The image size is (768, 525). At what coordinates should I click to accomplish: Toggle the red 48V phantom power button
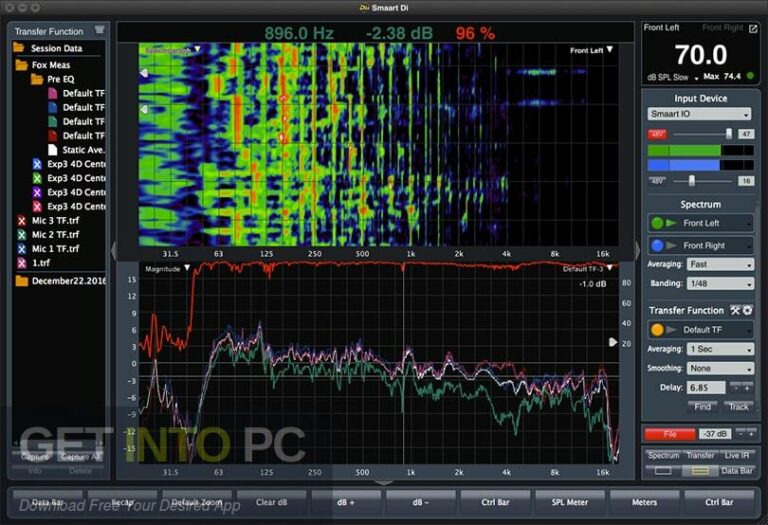[657, 134]
